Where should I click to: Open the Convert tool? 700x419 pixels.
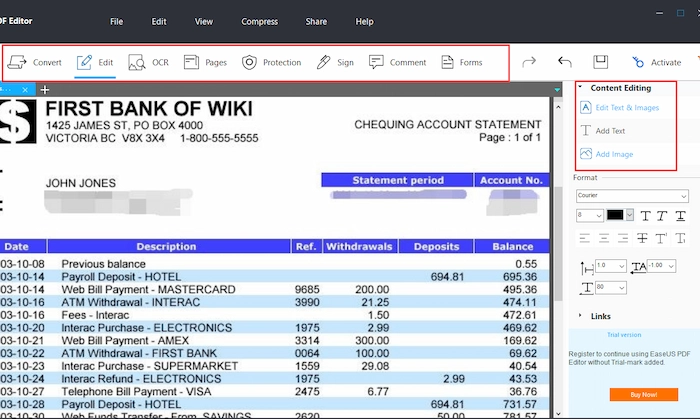(34, 62)
